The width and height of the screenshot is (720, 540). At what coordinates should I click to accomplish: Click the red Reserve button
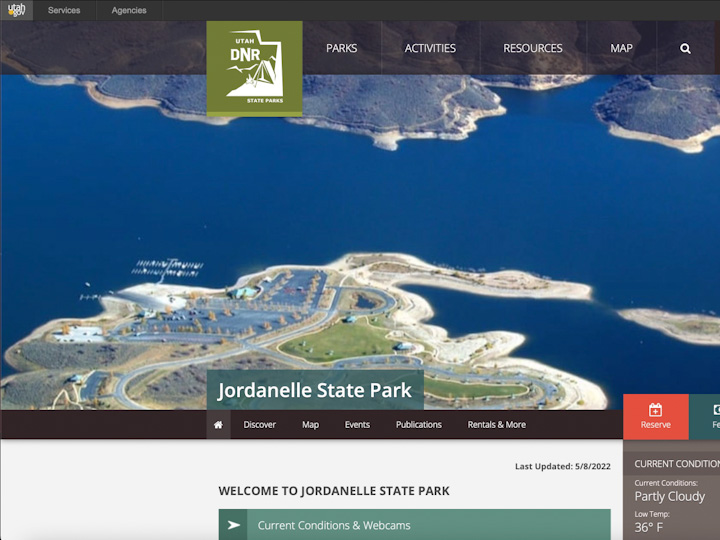click(656, 417)
